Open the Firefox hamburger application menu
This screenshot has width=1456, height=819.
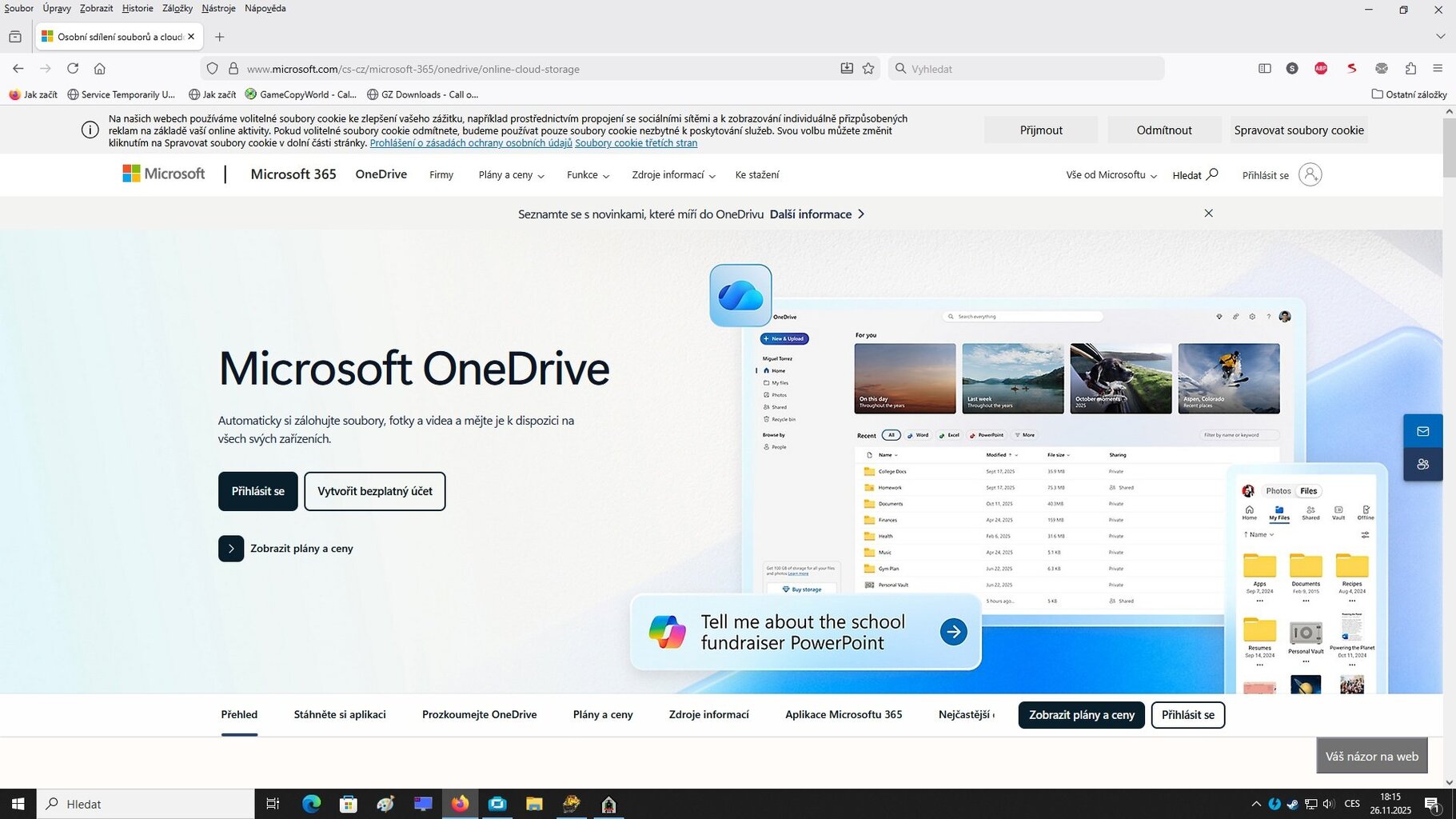(1438, 69)
